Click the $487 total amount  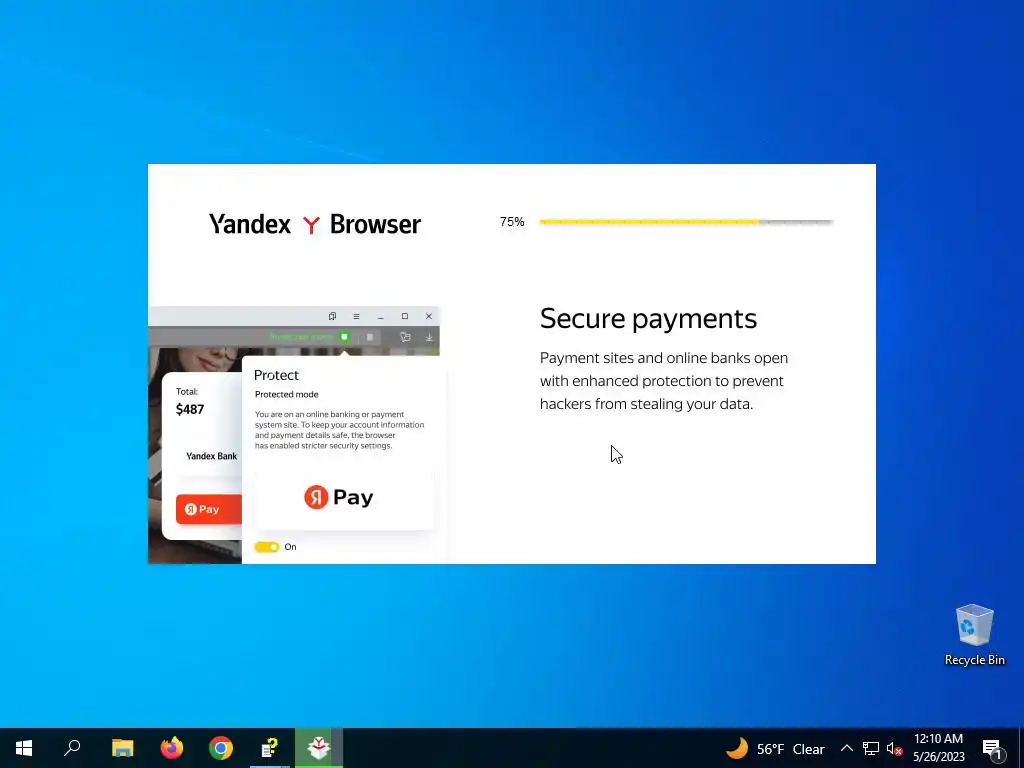click(x=190, y=409)
